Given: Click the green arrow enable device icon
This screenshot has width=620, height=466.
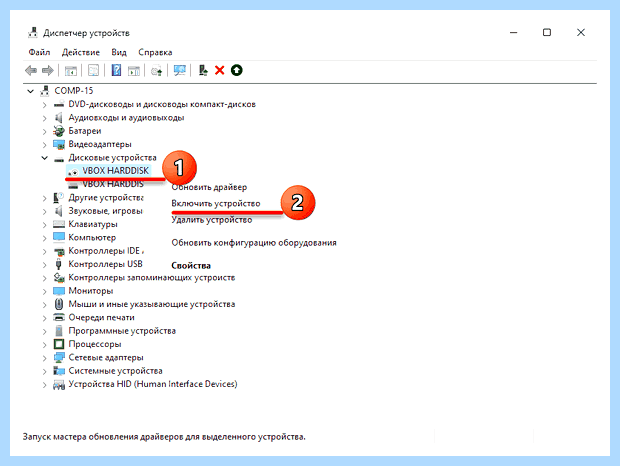Looking at the screenshot, I should tap(236, 70).
